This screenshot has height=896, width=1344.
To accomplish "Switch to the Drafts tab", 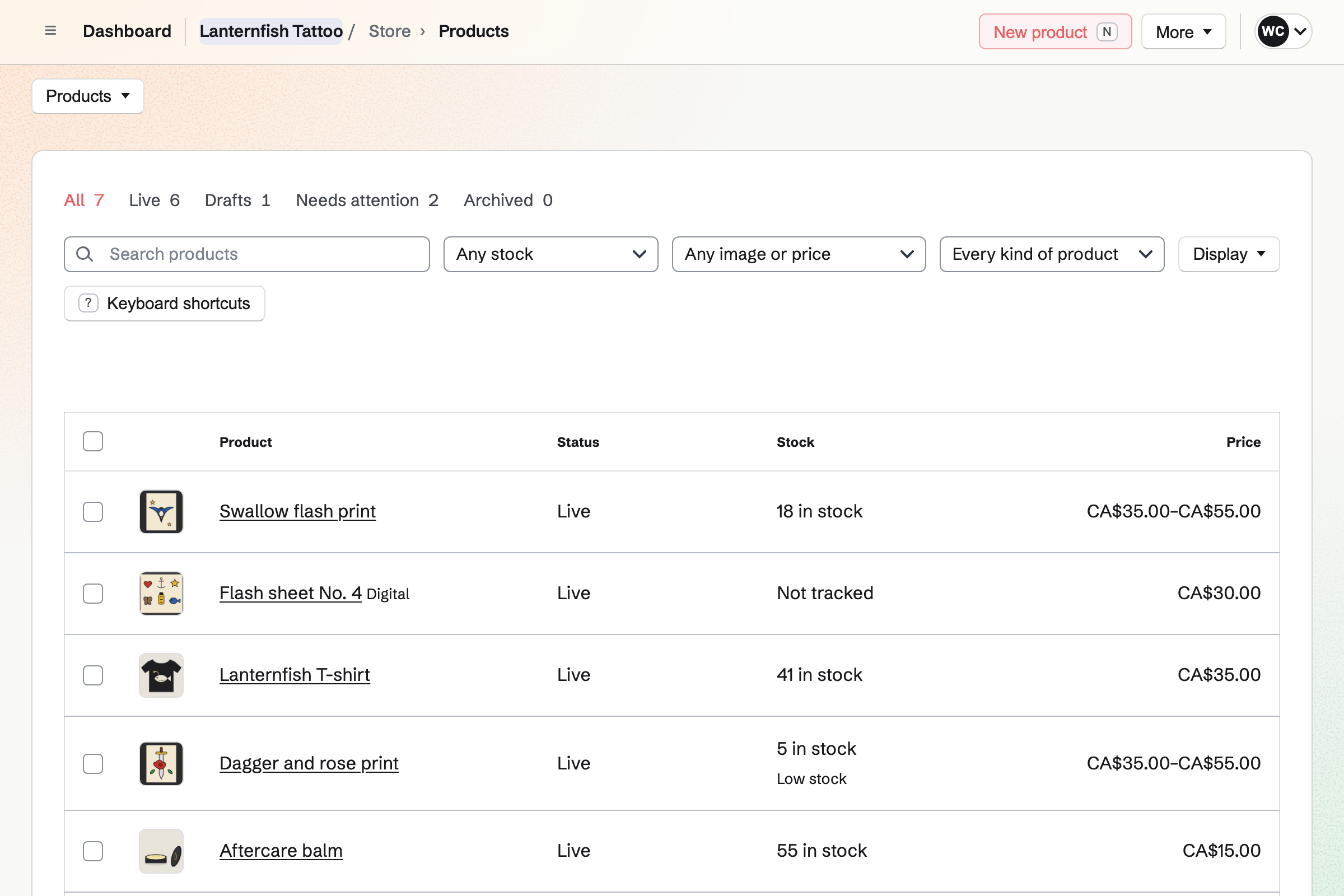I will point(237,200).
